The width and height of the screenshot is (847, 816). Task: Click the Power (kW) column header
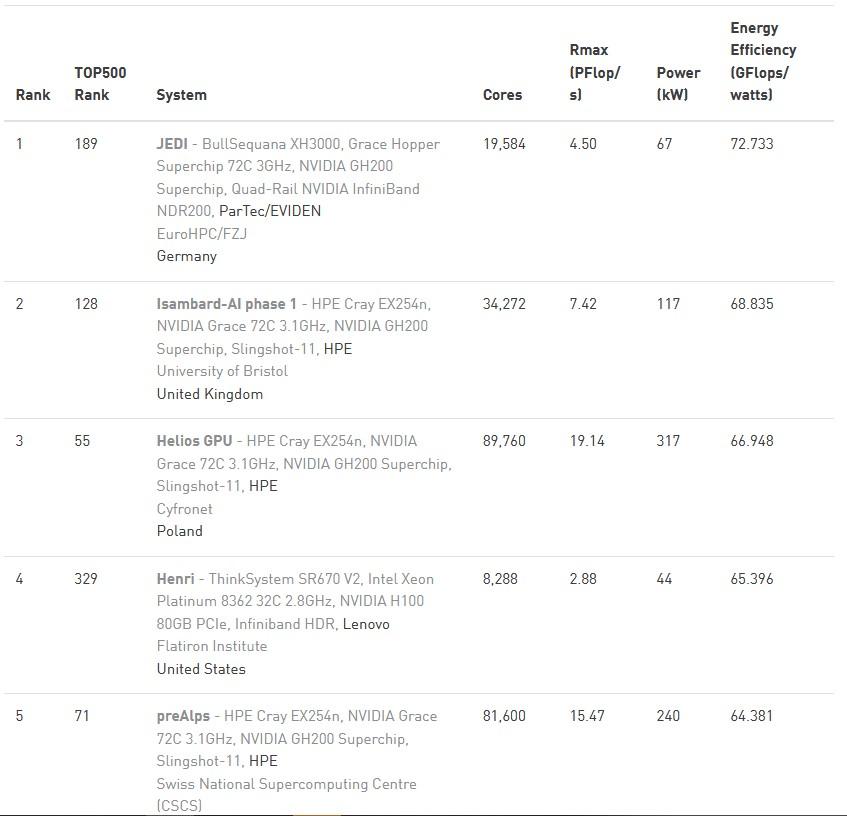(678, 84)
